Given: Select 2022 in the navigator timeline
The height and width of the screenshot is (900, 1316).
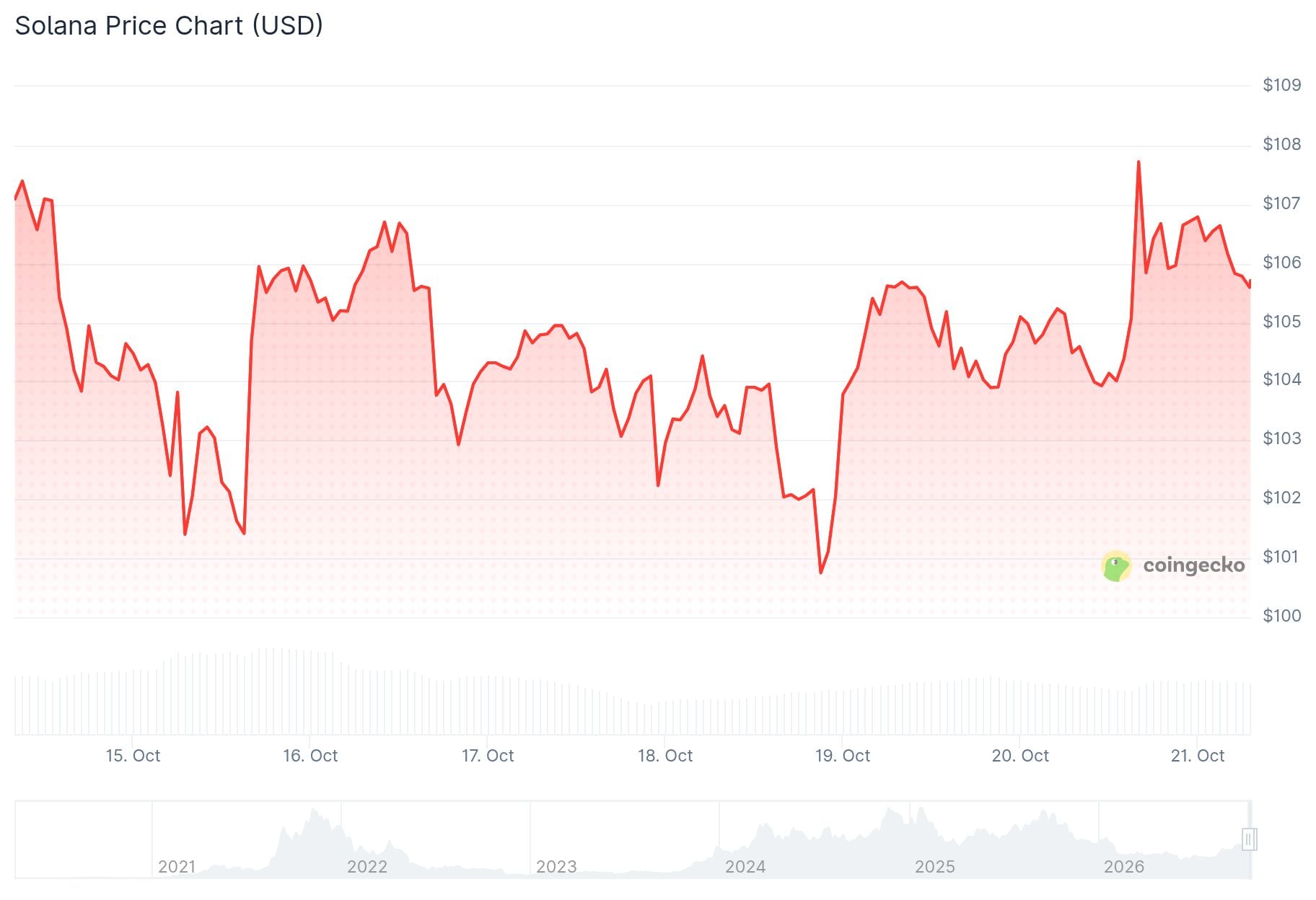Looking at the screenshot, I should [367, 866].
